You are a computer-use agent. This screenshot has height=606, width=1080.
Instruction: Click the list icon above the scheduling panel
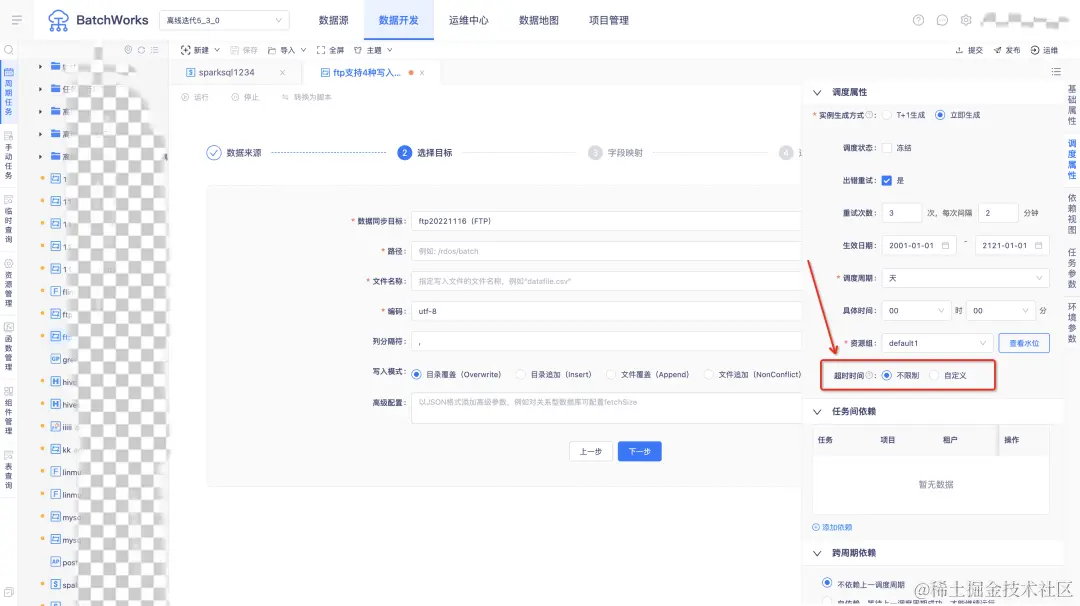tap(1056, 72)
